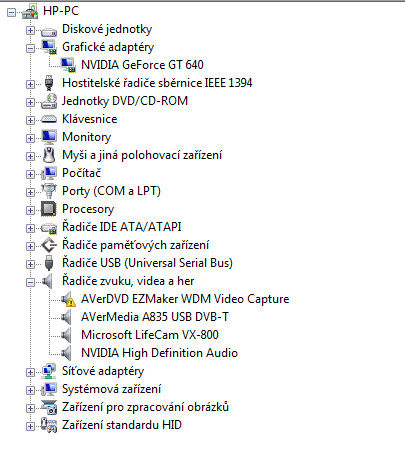Select NVIDIA High Definition Audio entry
This screenshot has height=452, width=405.
[159, 353]
